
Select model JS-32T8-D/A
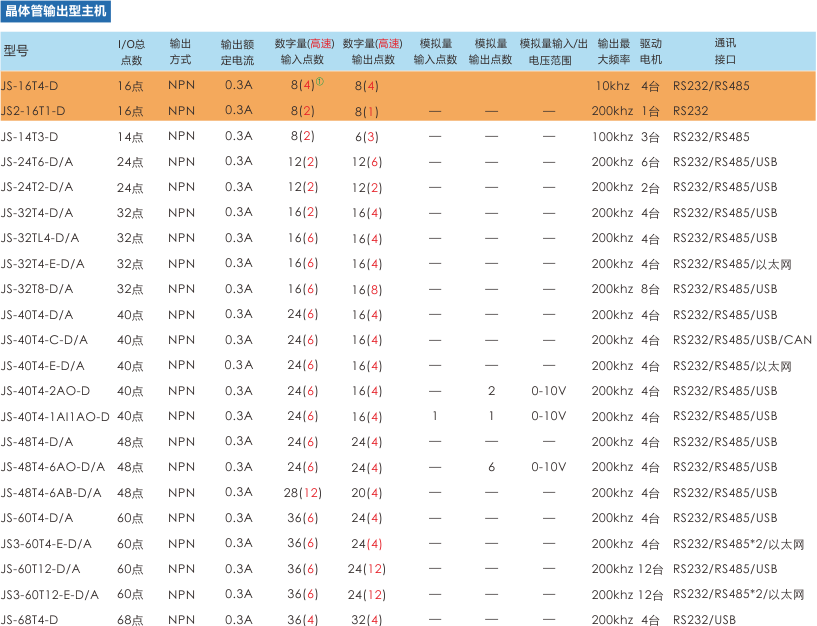point(37,289)
